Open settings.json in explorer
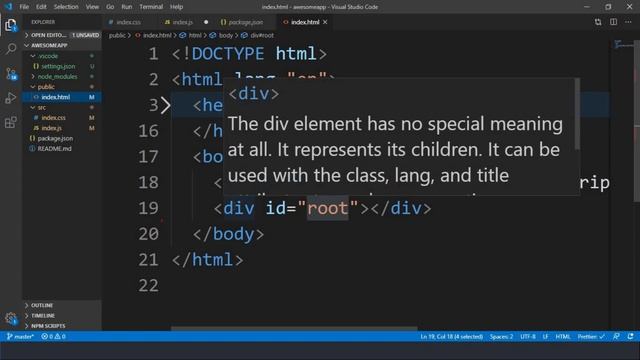Viewport: 640px width, 360px height. coord(61,66)
